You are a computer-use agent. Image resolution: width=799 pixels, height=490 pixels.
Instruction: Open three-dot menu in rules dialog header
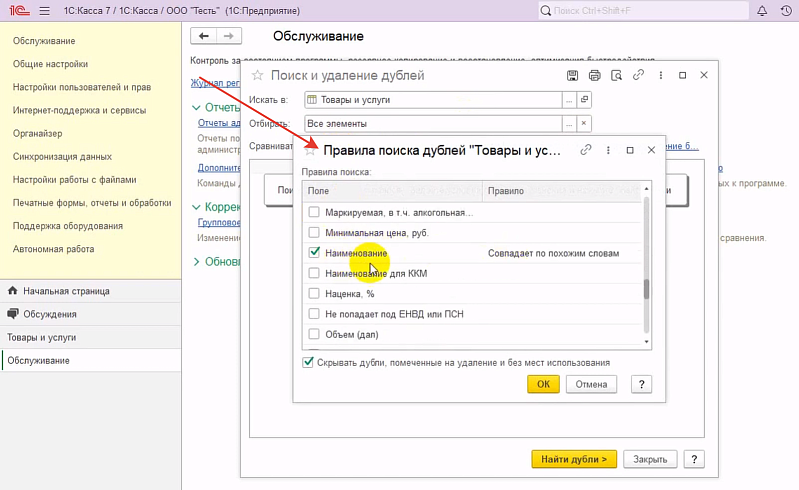click(608, 150)
